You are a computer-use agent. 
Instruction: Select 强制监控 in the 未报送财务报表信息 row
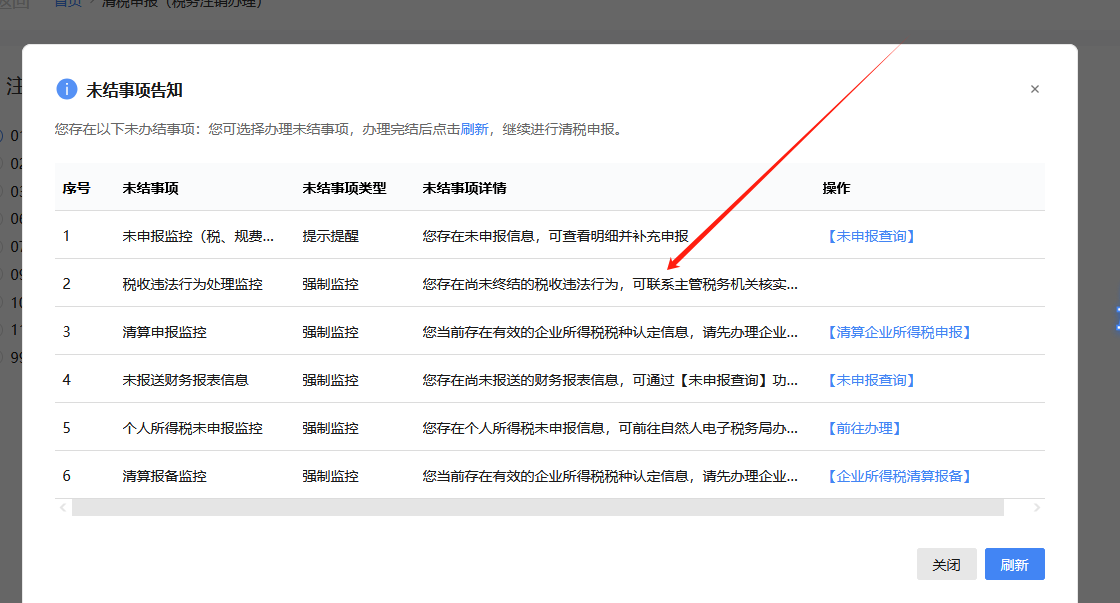[330, 380]
